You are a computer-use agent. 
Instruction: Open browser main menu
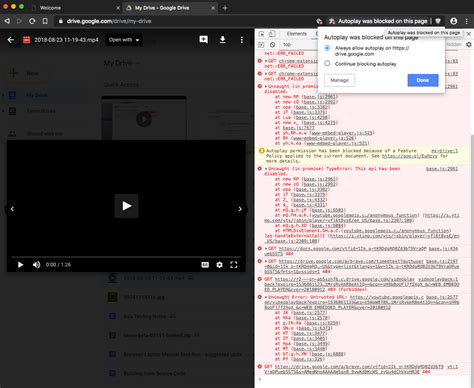466,21
